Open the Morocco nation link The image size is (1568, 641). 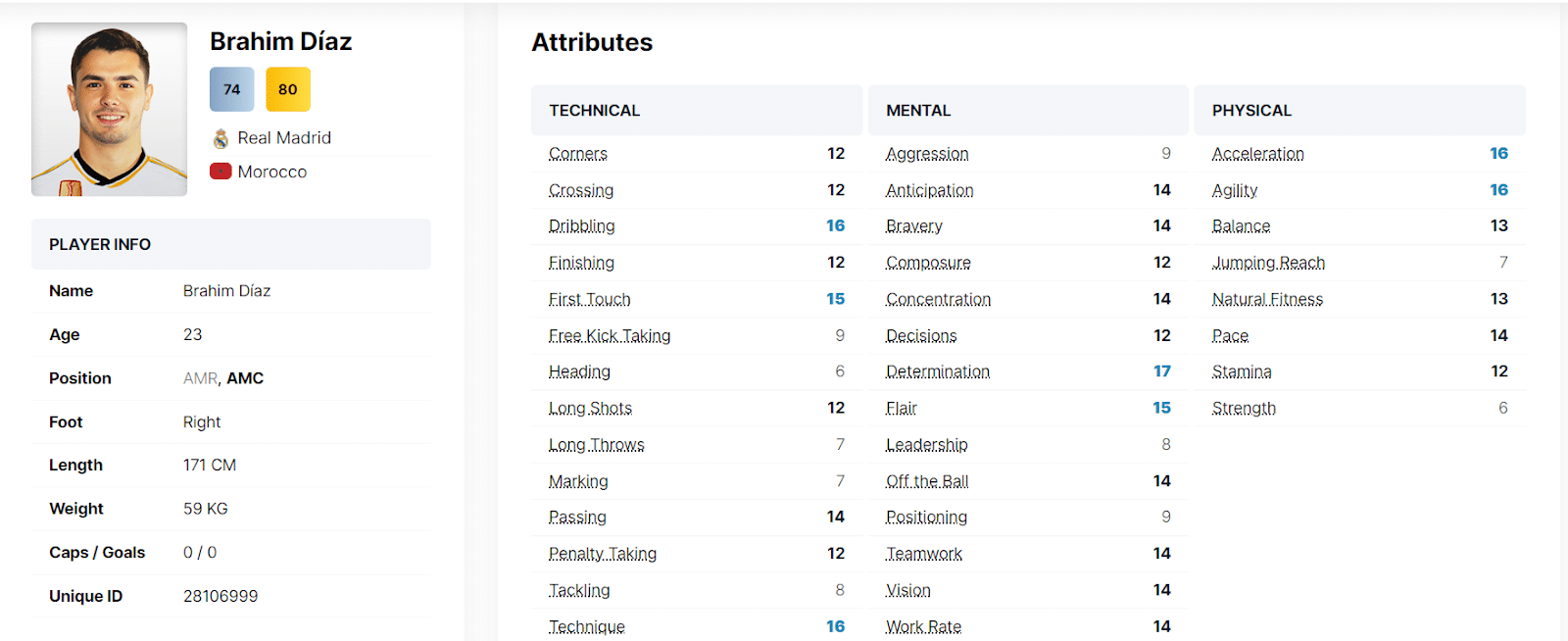click(x=271, y=172)
